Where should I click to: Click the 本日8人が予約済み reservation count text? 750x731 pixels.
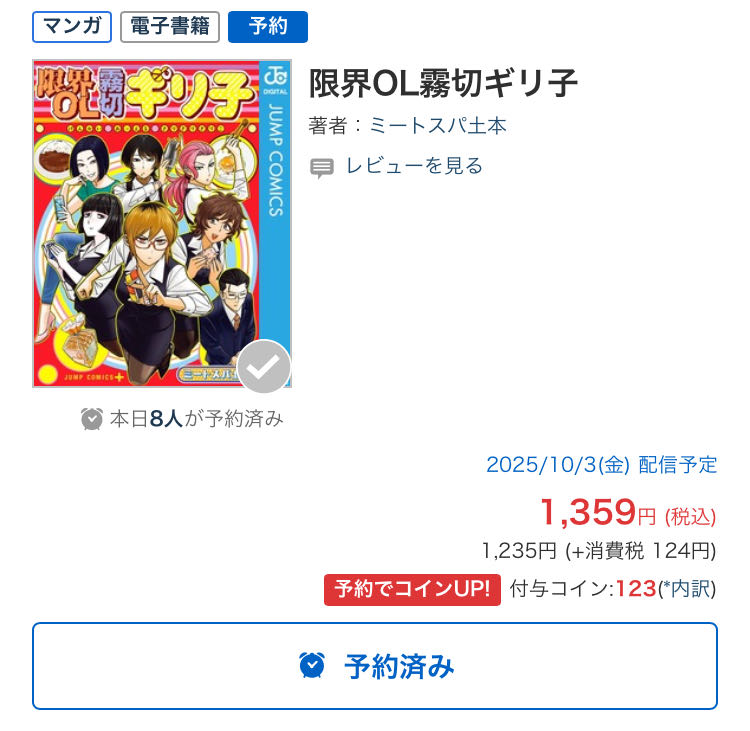(197, 419)
